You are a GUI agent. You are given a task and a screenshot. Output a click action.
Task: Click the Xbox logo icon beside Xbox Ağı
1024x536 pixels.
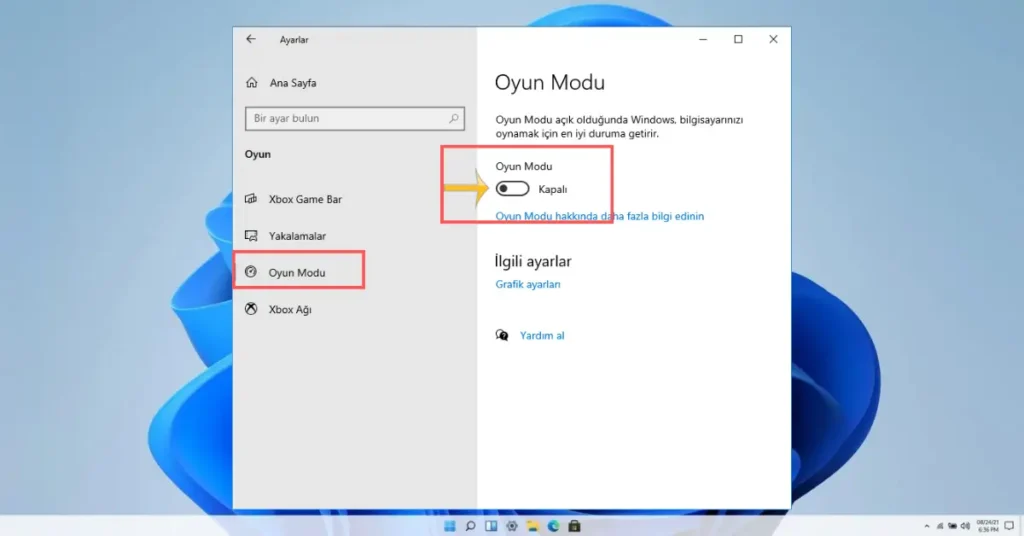click(251, 309)
